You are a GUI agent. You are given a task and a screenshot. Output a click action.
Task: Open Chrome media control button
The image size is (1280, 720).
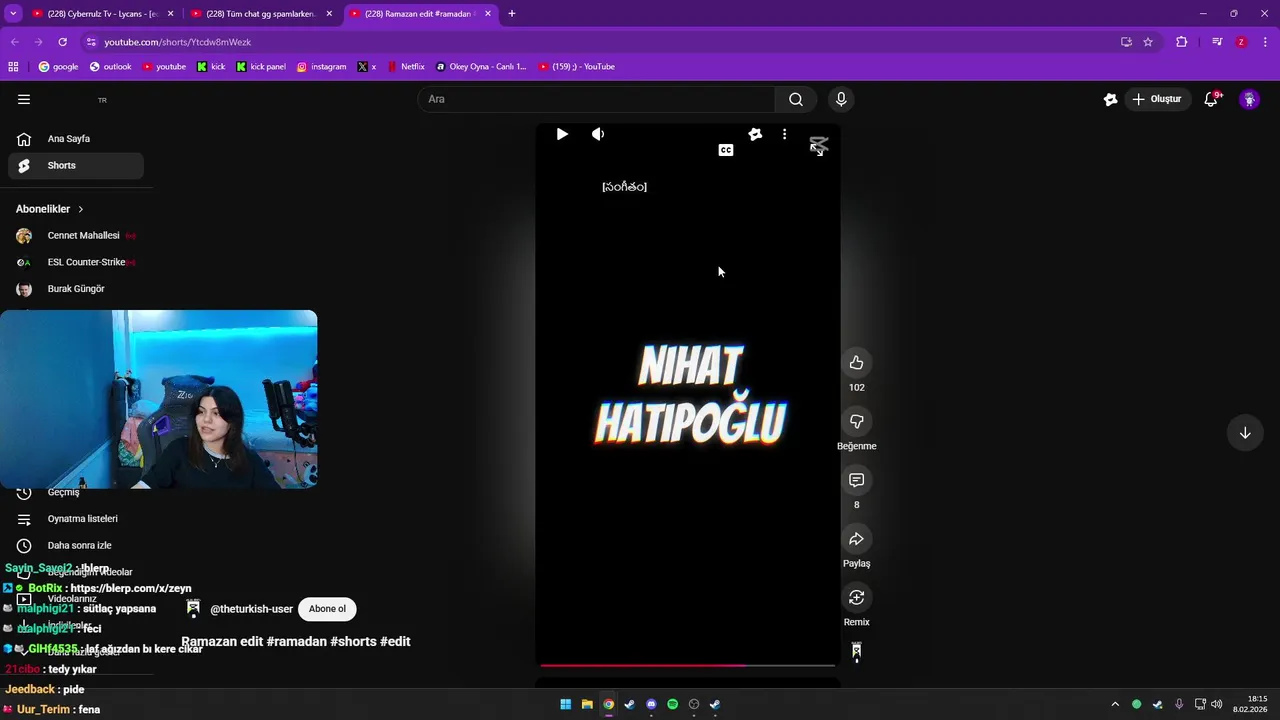tap(1217, 42)
